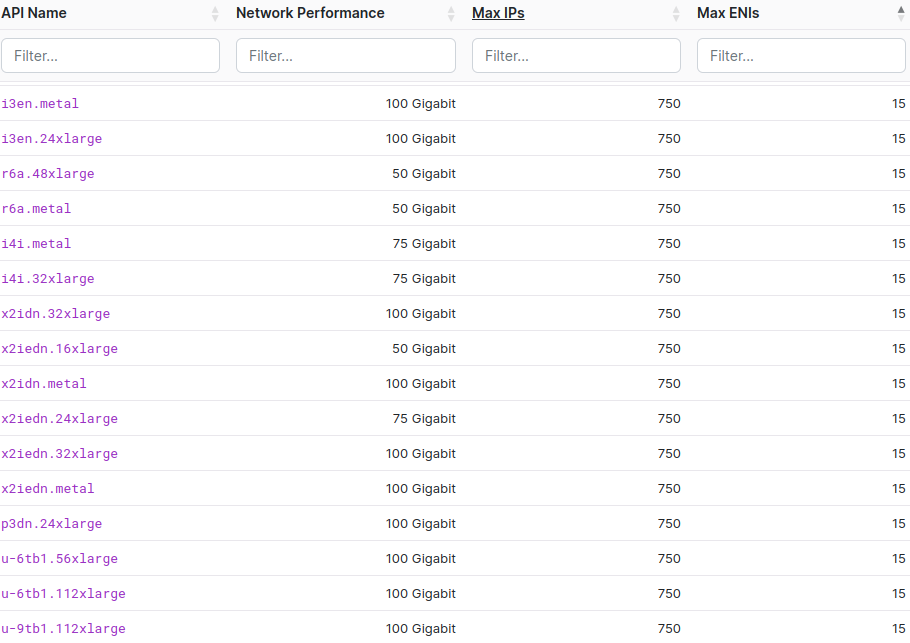Open the u-9tb1.112xlarge instance link

(x=63, y=628)
